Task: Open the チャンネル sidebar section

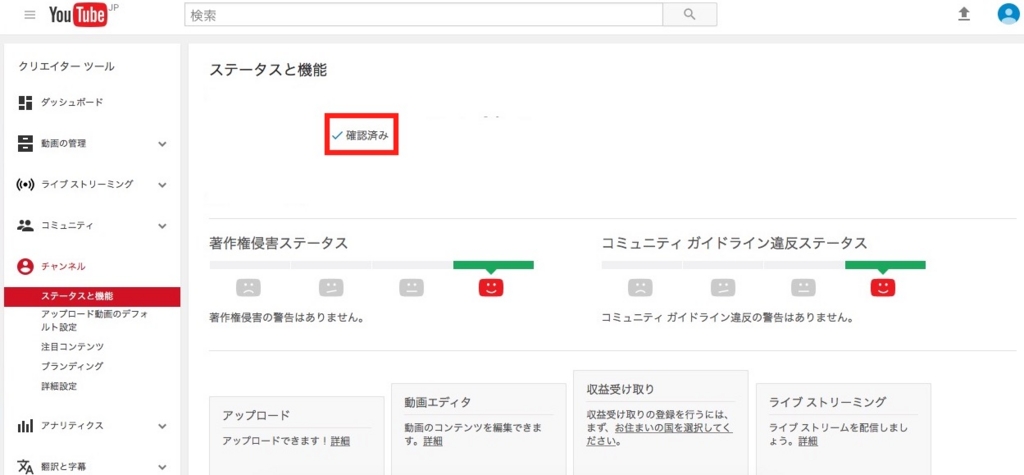Action: 63,267
